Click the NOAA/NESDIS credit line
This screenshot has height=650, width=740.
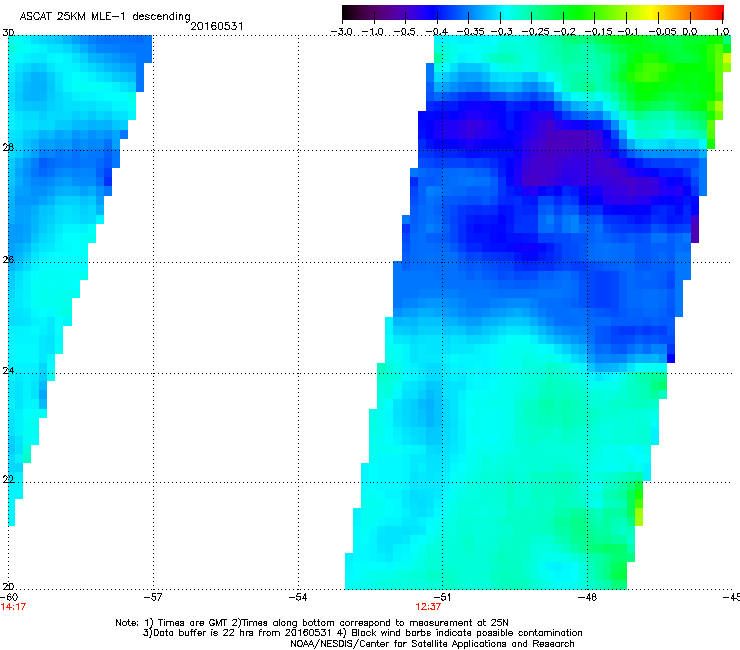(432, 644)
